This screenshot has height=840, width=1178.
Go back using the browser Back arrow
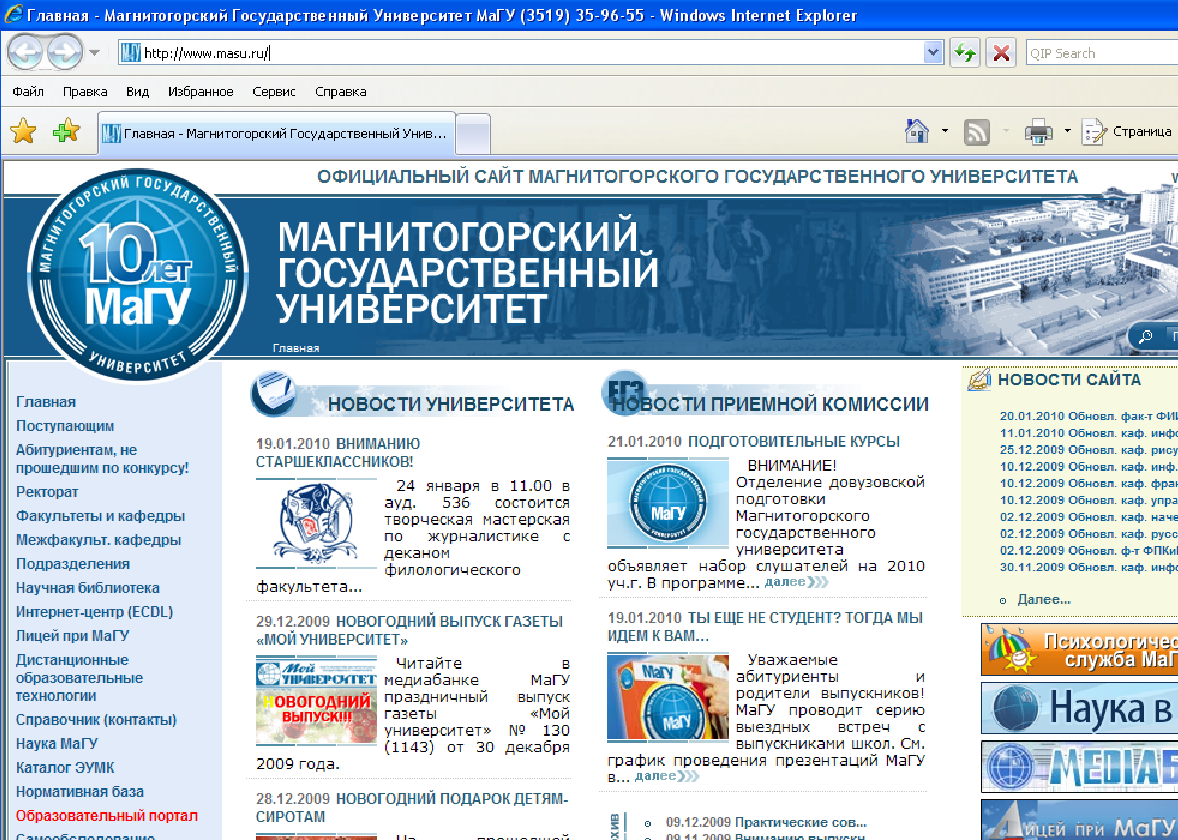pos(26,53)
